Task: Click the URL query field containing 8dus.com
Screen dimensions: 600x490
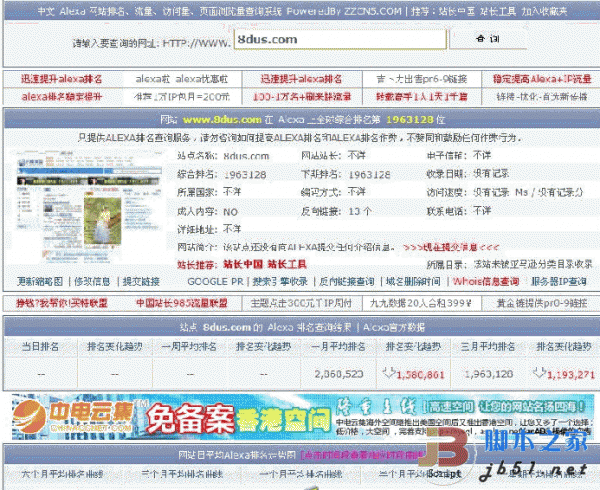Action: click(x=340, y=39)
